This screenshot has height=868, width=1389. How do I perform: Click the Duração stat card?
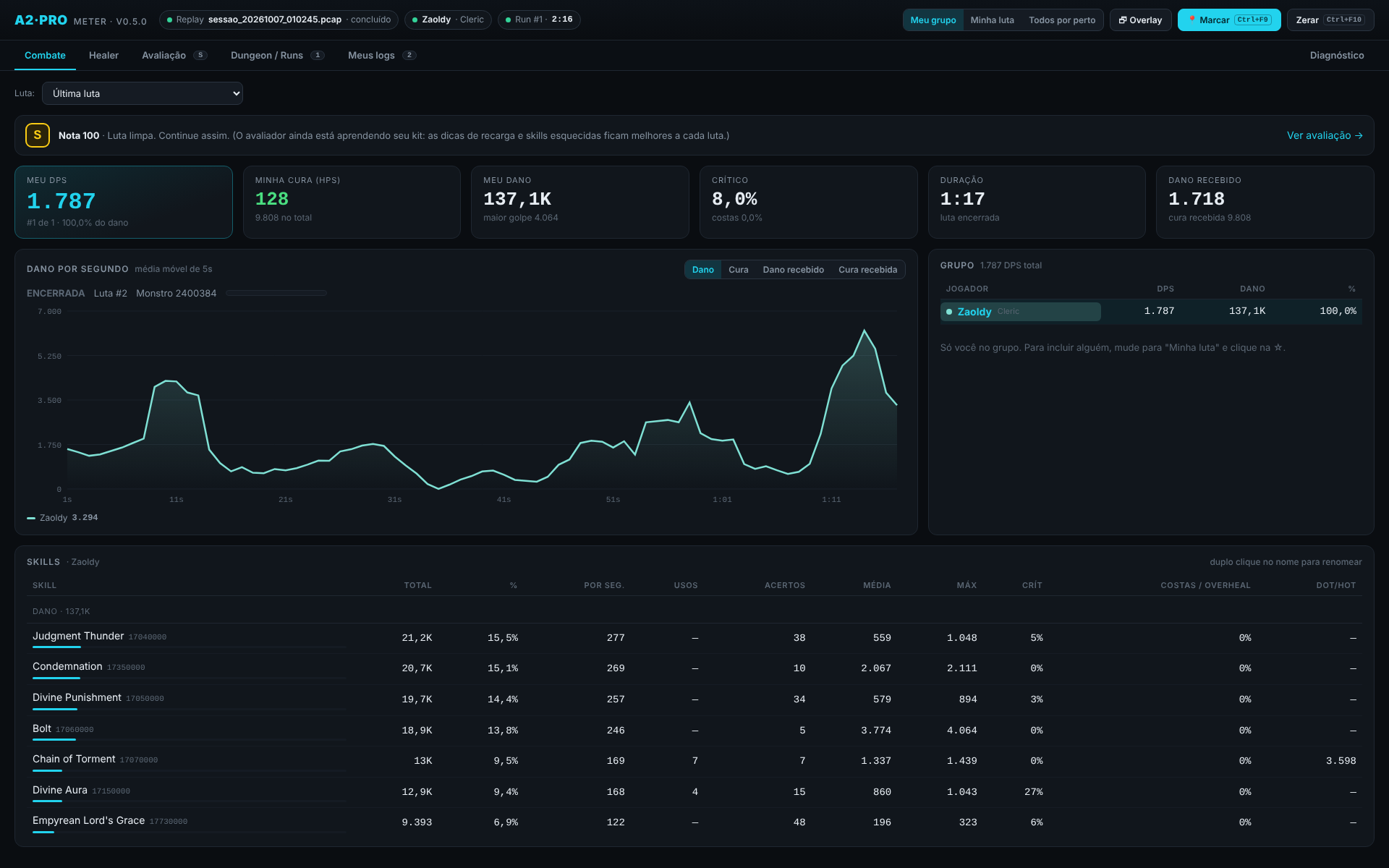(x=1037, y=202)
